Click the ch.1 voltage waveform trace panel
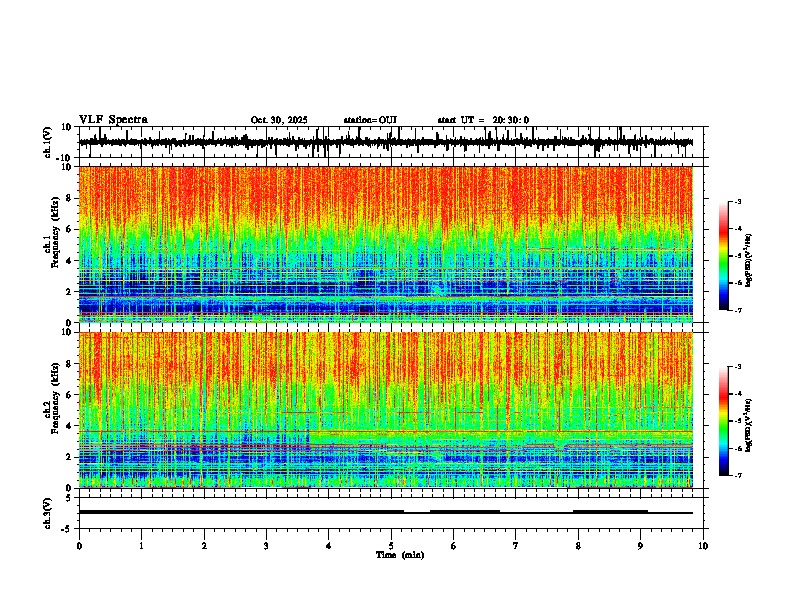 coord(391,142)
